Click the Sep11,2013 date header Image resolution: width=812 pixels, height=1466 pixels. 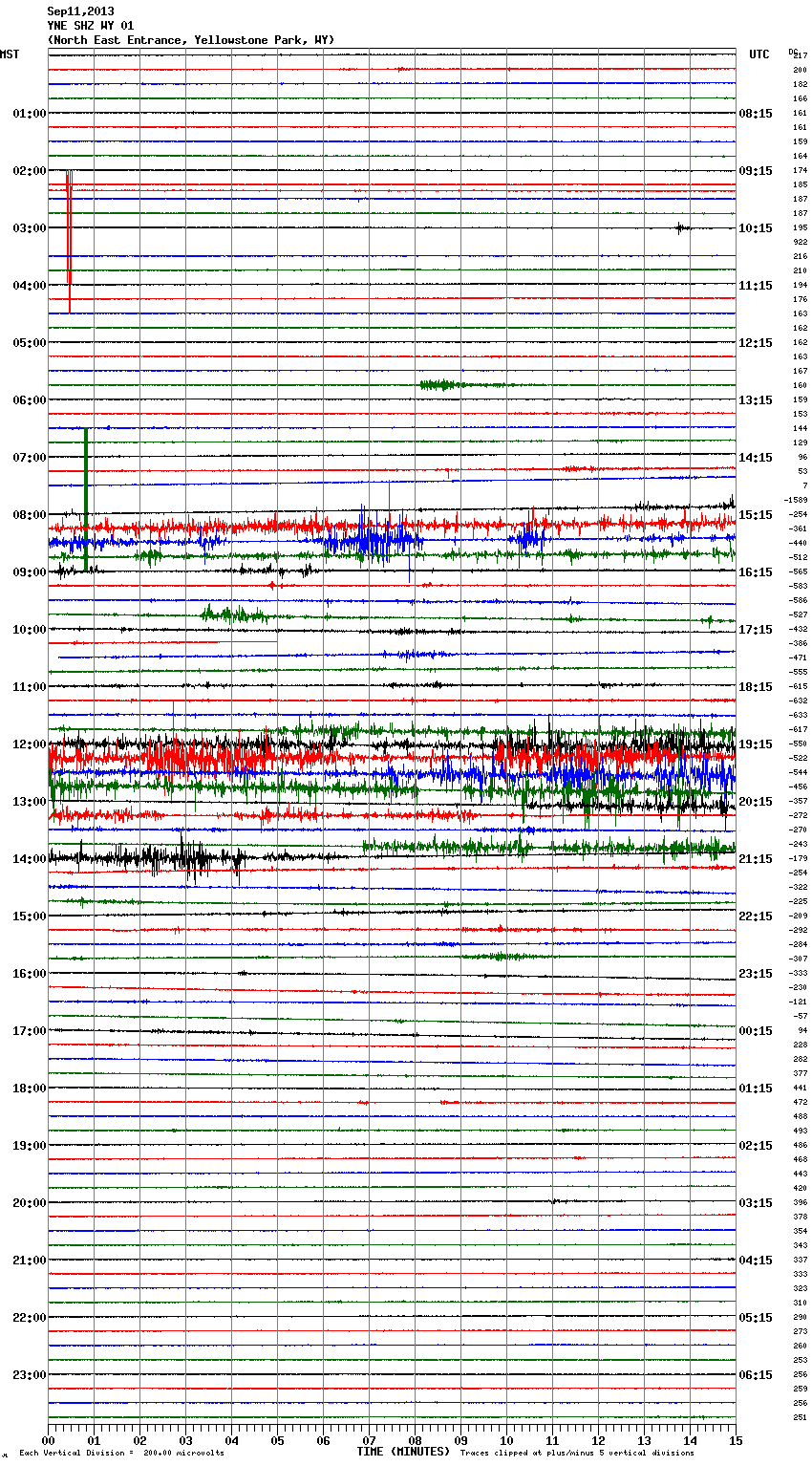[80, 11]
